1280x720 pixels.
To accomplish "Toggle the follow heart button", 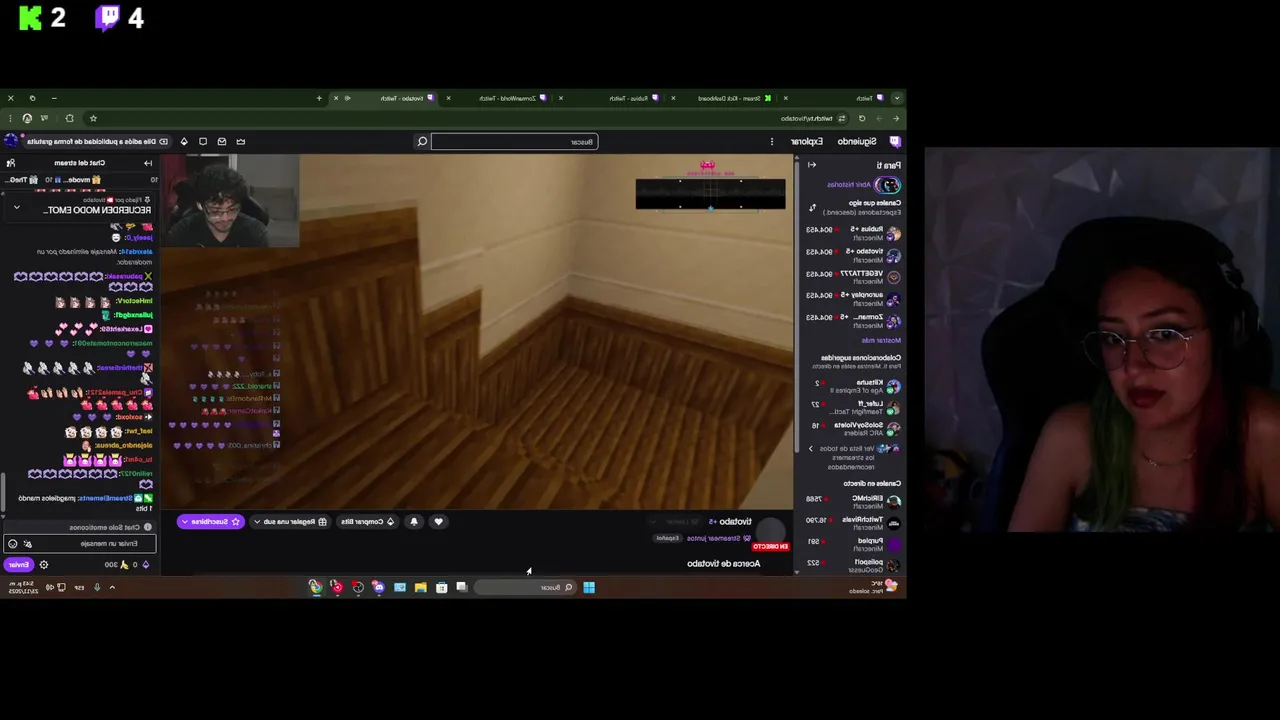I will tap(438, 521).
